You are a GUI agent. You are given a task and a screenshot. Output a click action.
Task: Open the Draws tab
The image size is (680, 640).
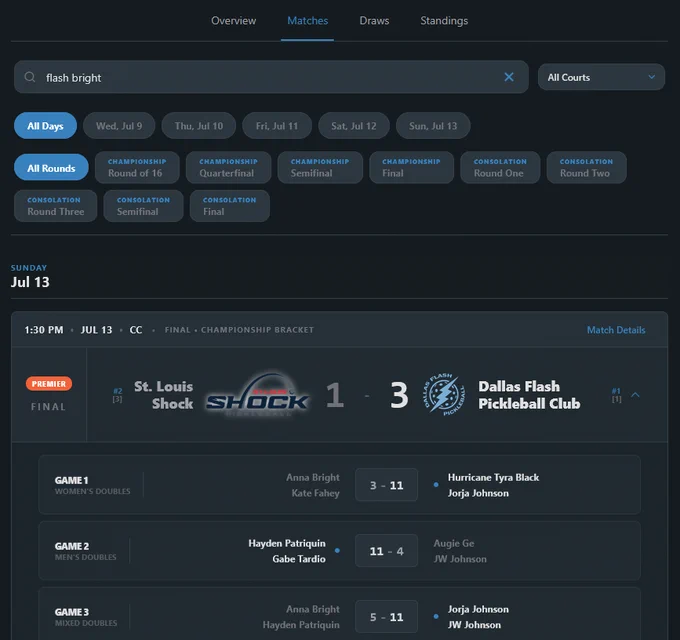pyautogui.click(x=374, y=21)
